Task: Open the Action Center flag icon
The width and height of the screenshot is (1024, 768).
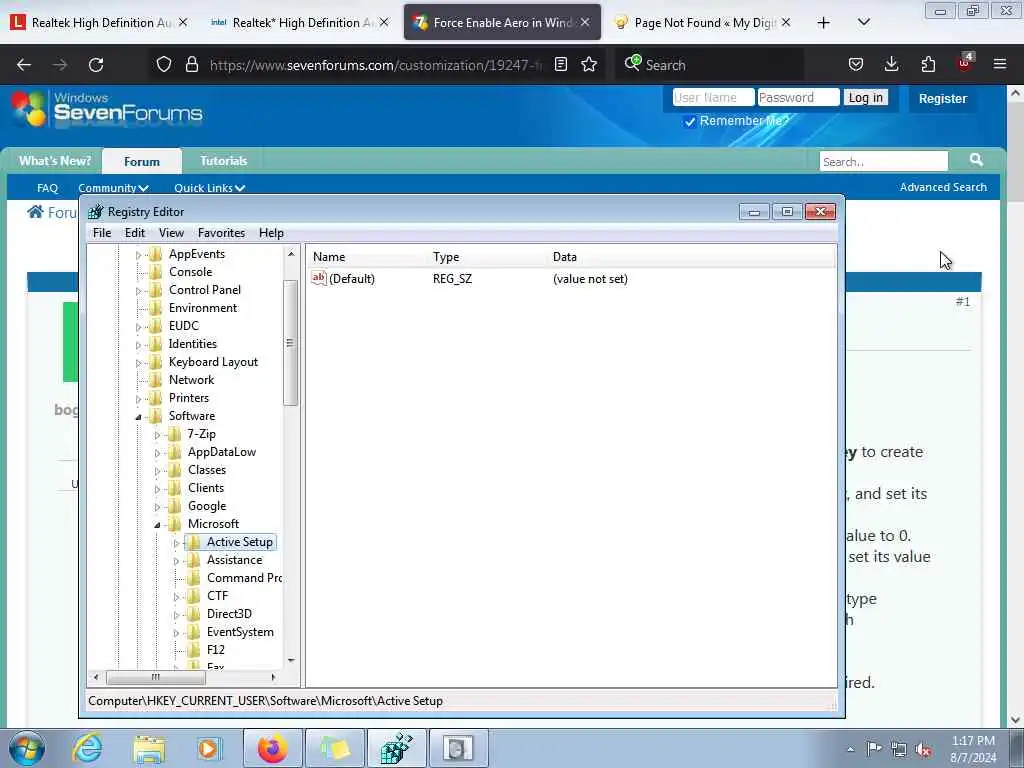Action: pos(874,749)
